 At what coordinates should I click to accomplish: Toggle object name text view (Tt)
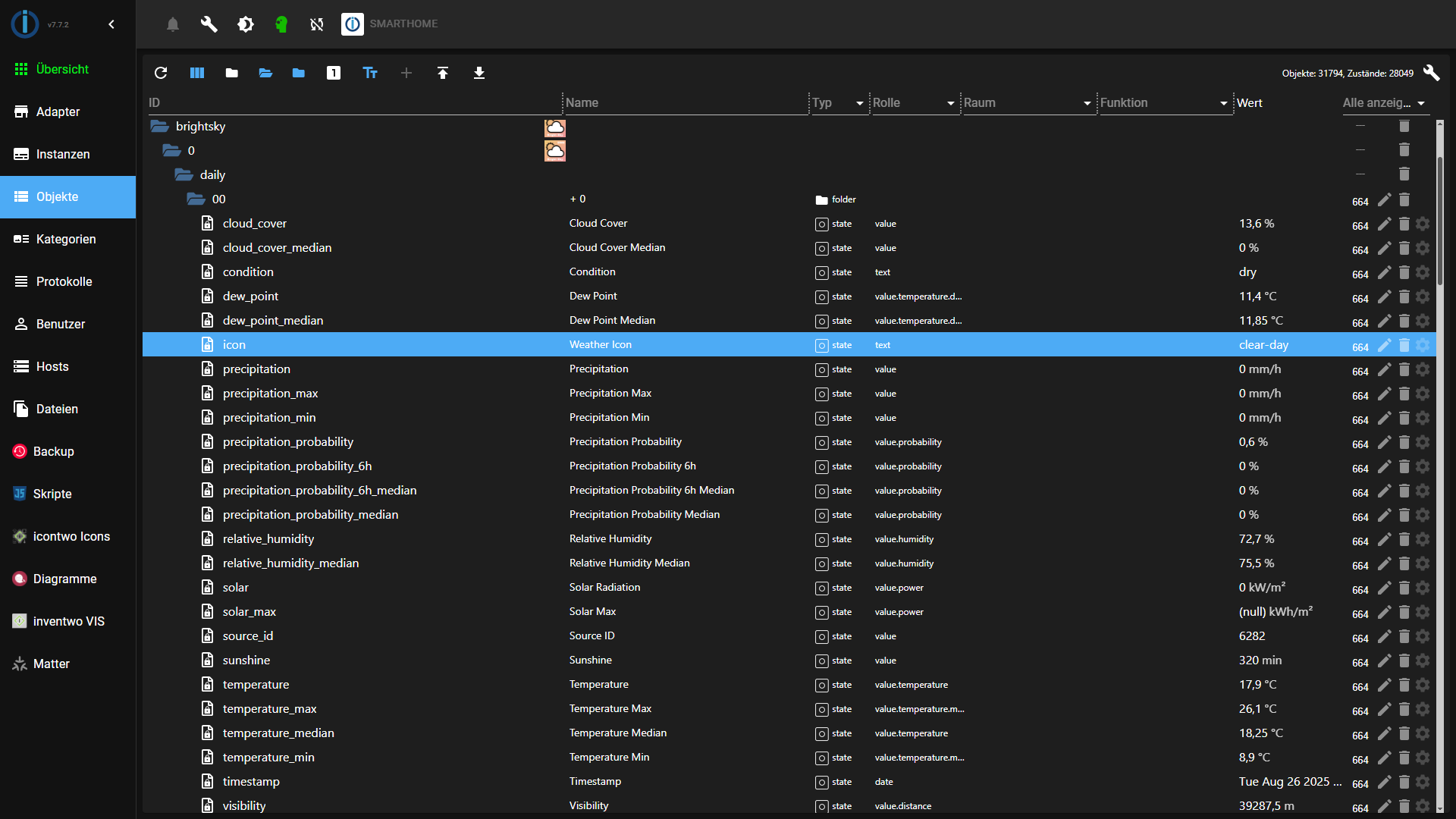(370, 73)
